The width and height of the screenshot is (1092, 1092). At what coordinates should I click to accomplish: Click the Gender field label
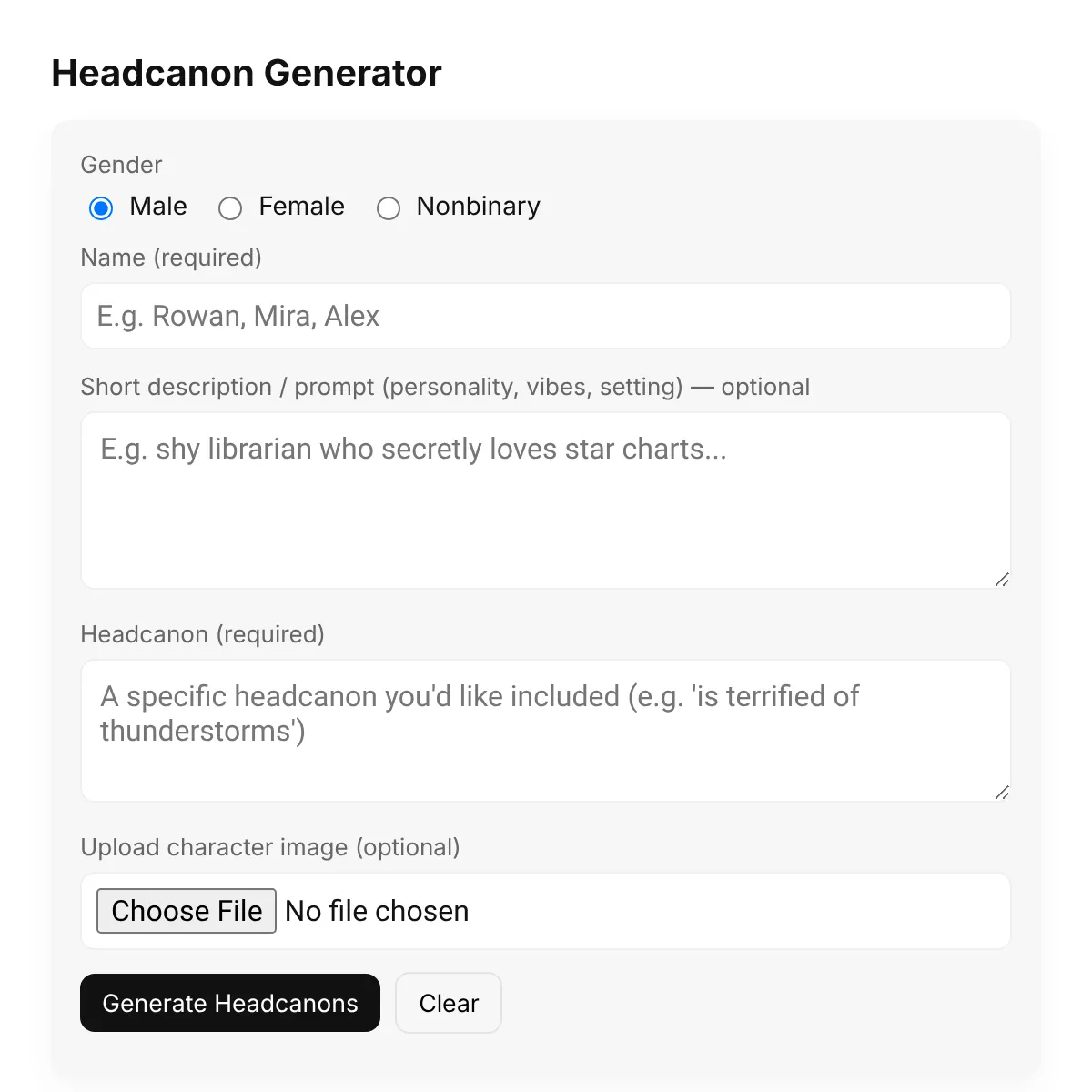(x=121, y=165)
